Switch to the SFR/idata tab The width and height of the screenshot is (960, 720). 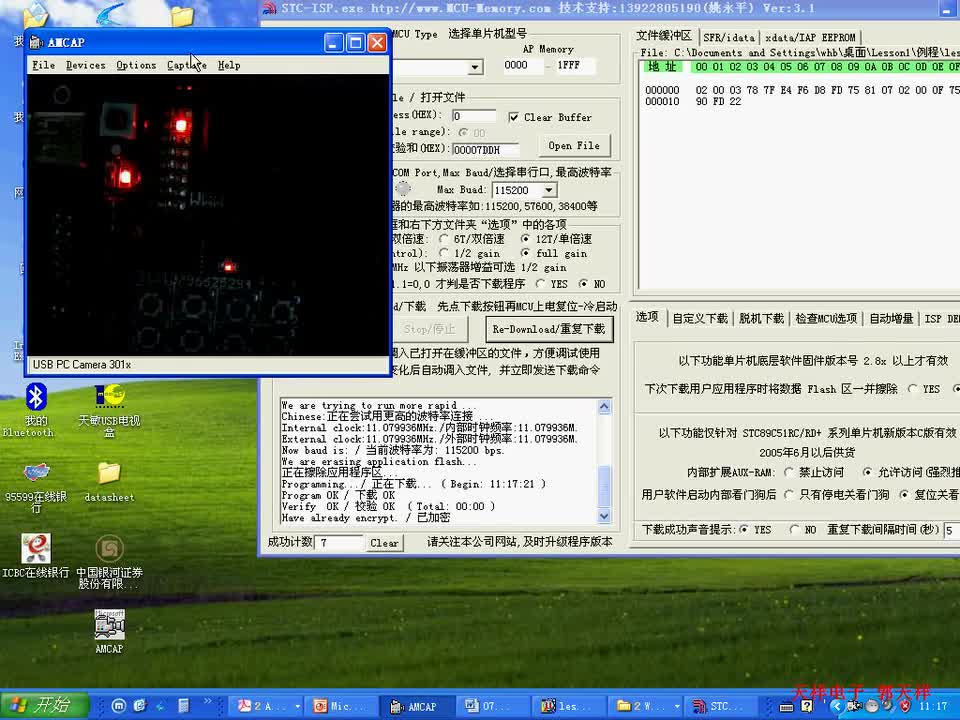pos(729,37)
